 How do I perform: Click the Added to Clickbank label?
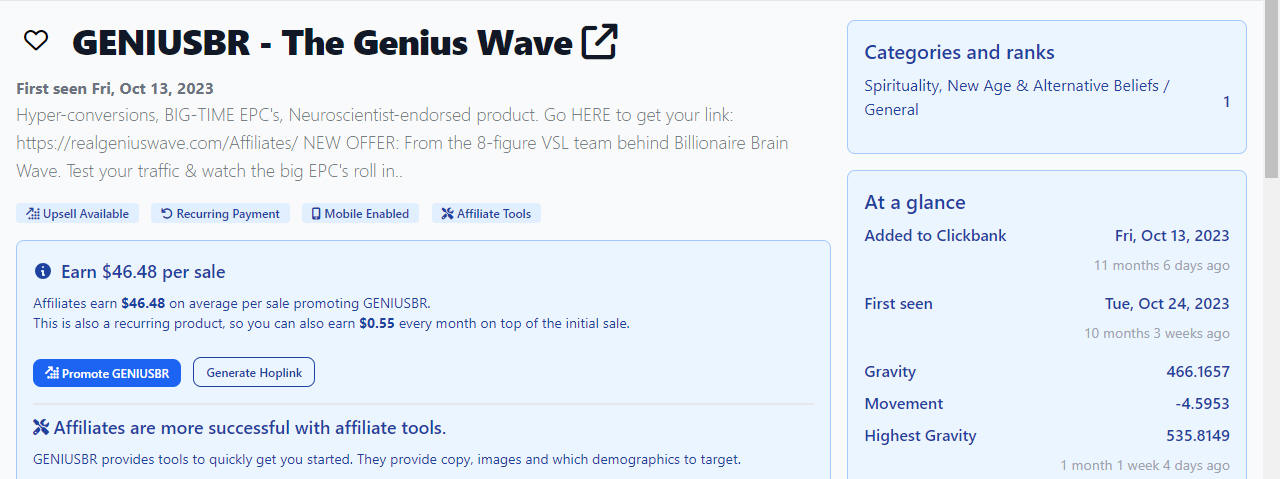[x=935, y=236]
